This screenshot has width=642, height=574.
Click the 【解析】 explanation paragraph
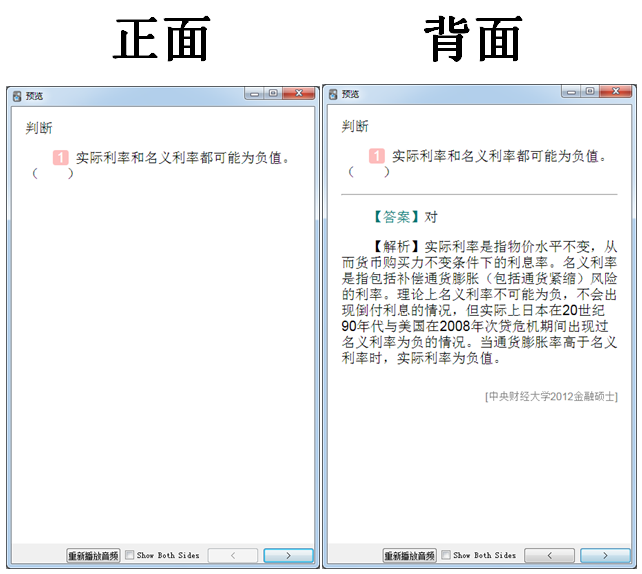coord(479,302)
